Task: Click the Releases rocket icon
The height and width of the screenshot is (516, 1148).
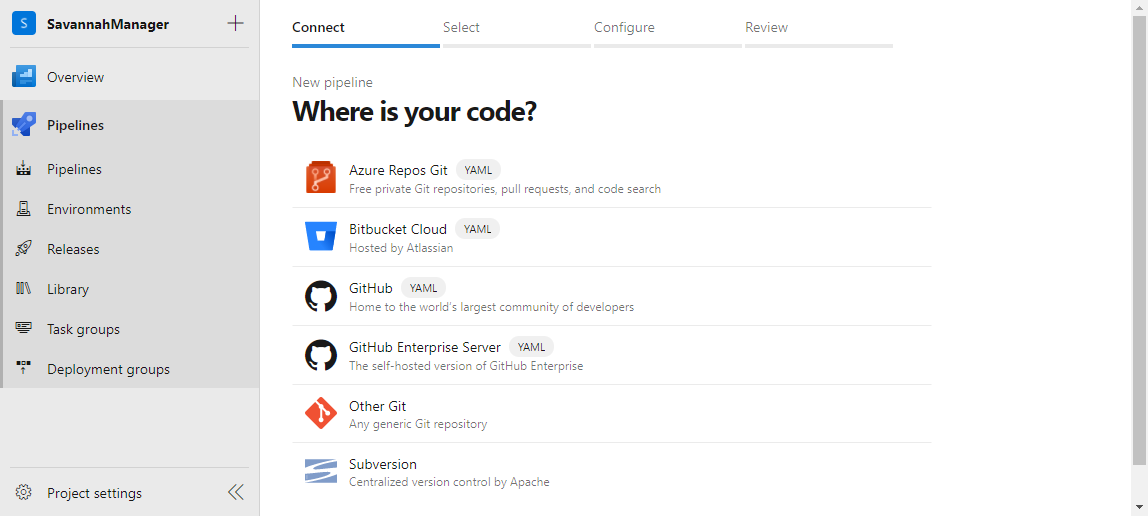Action: tap(23, 249)
